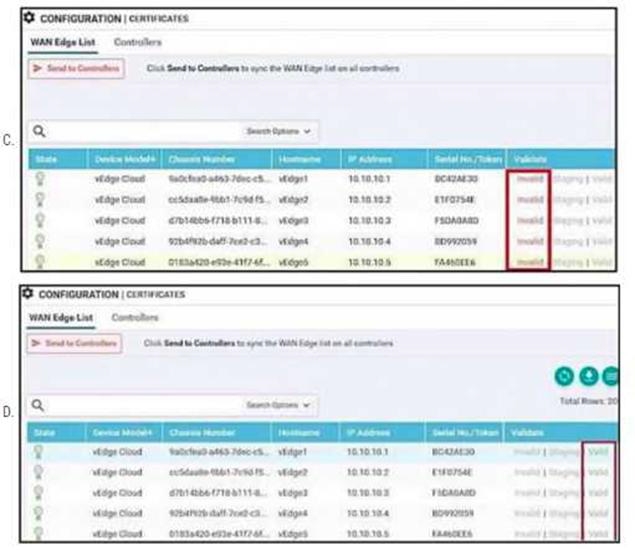Viewport: 635px width, 550px height.
Task: Select hostname vEdge4 in panel D
Action: [292, 514]
